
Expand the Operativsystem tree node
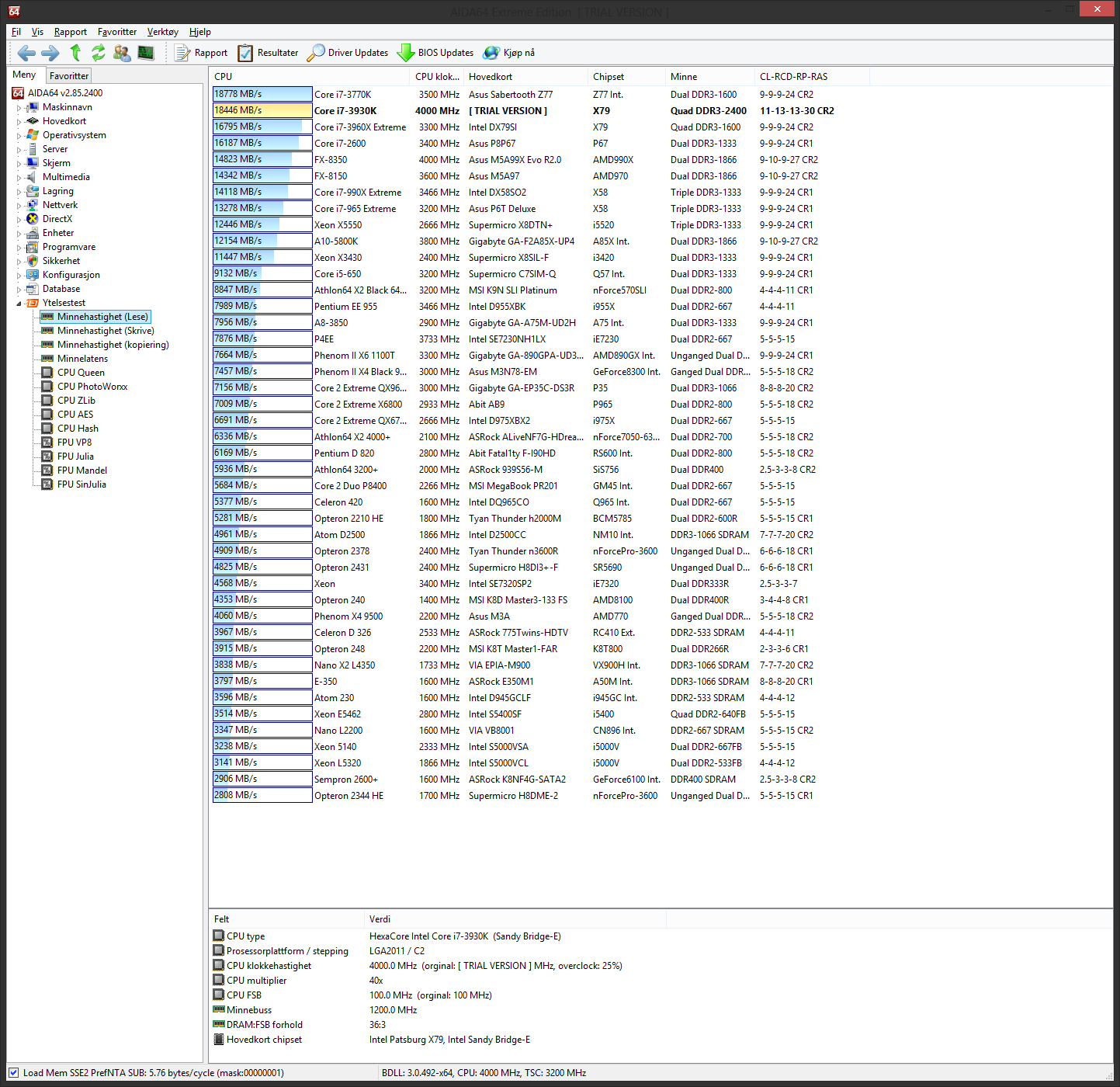19,136
